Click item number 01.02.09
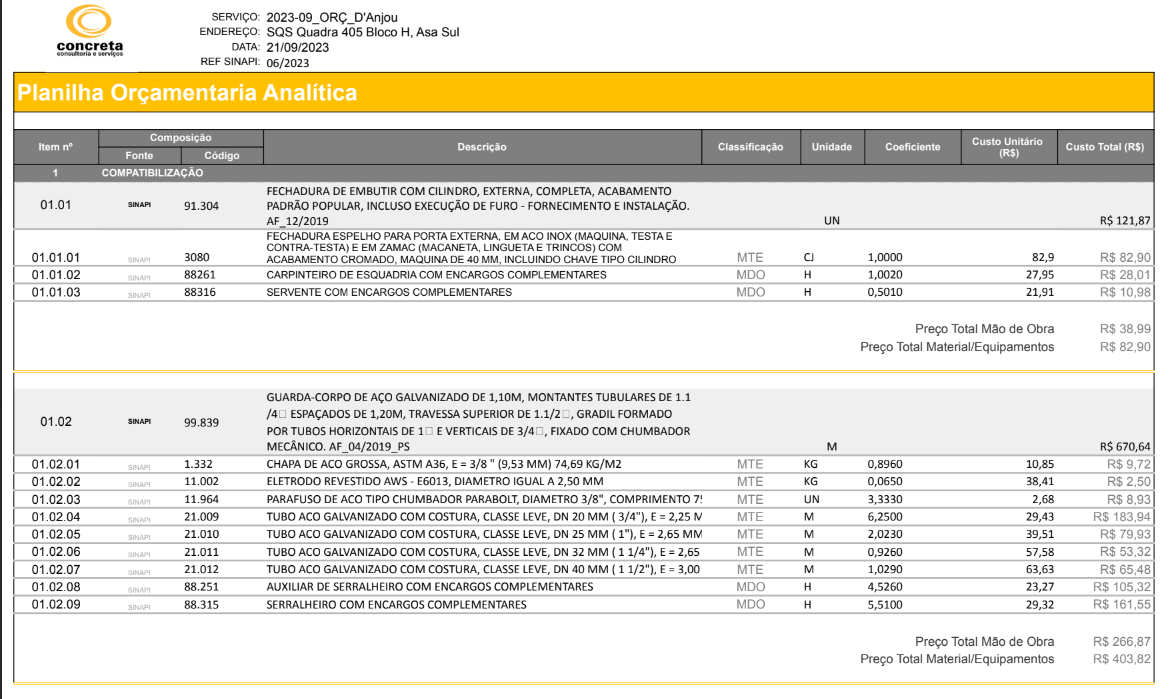 [56, 605]
